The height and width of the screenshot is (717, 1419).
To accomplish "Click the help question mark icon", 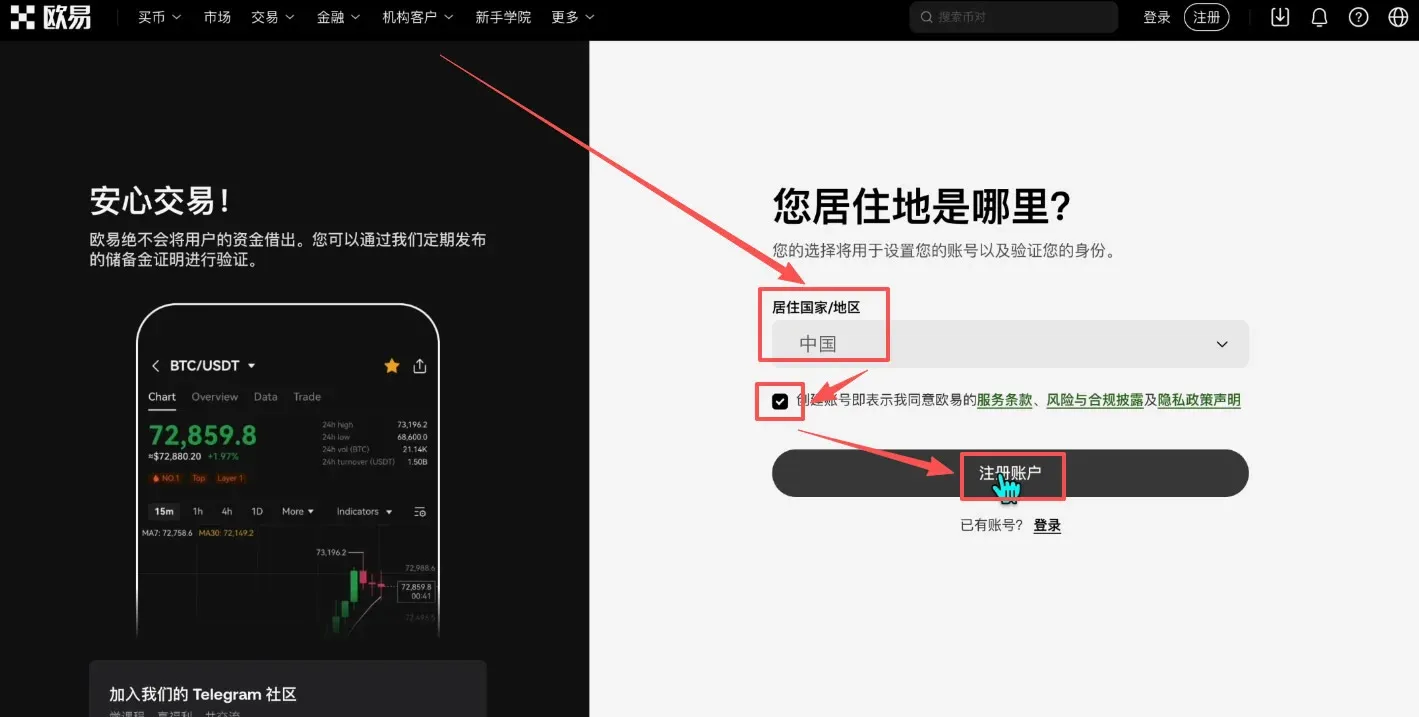I will (x=1357, y=17).
